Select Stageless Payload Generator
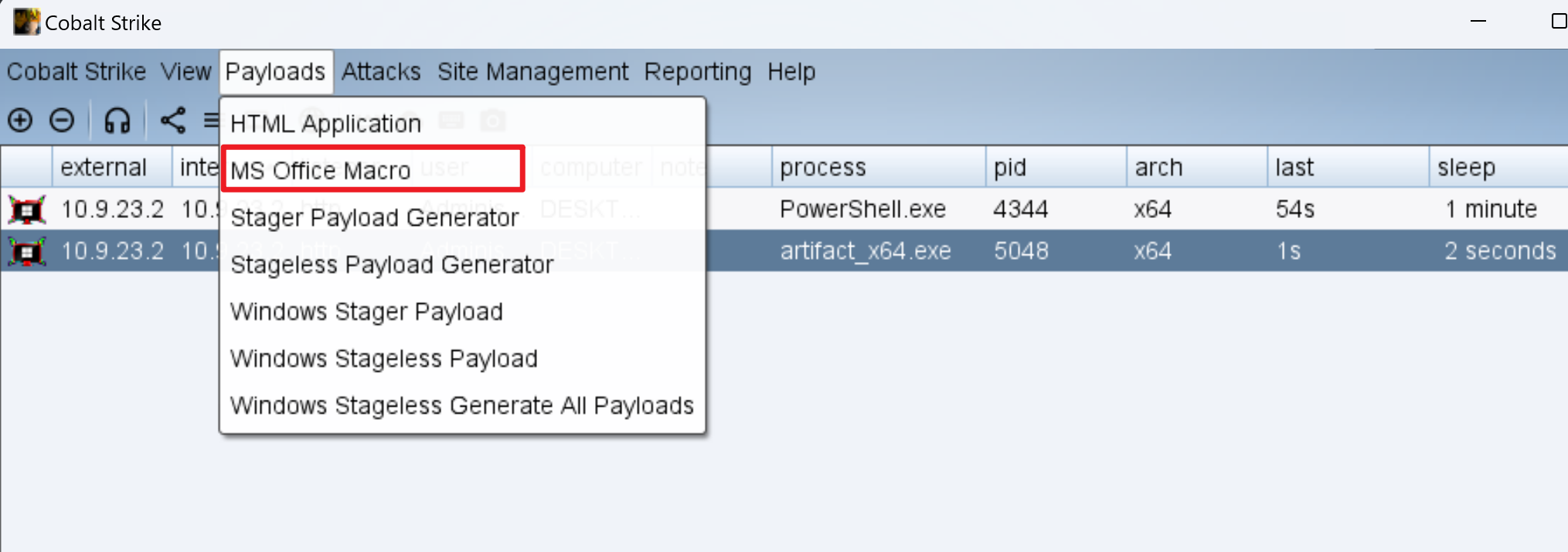The height and width of the screenshot is (552, 1568). click(x=462, y=264)
